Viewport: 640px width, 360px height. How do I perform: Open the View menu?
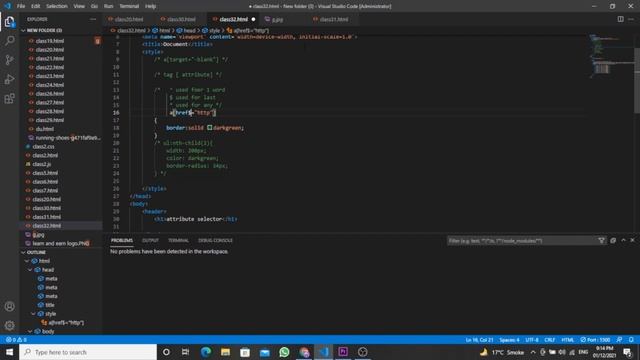point(79,6)
